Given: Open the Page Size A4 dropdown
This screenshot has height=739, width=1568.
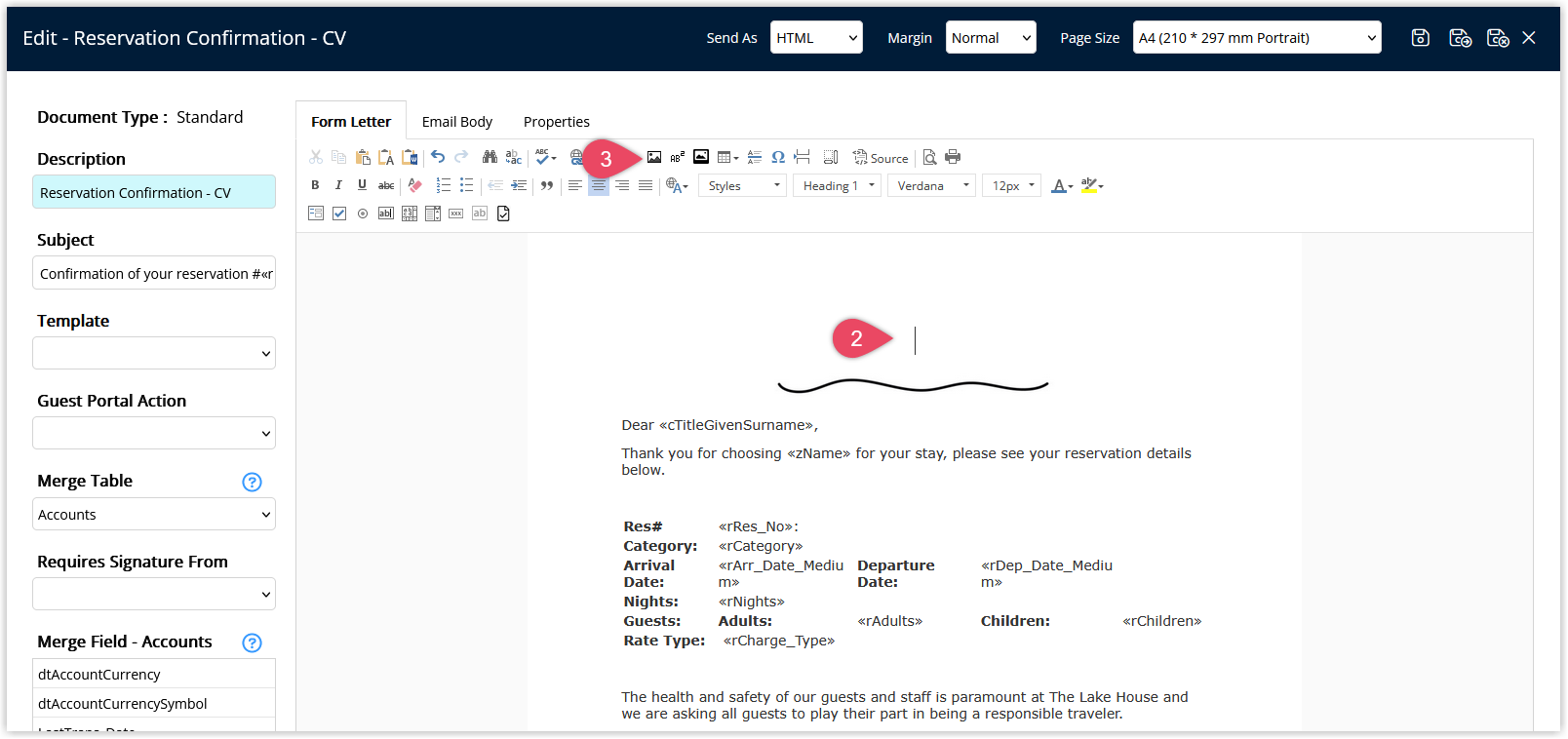Looking at the screenshot, I should [1257, 37].
